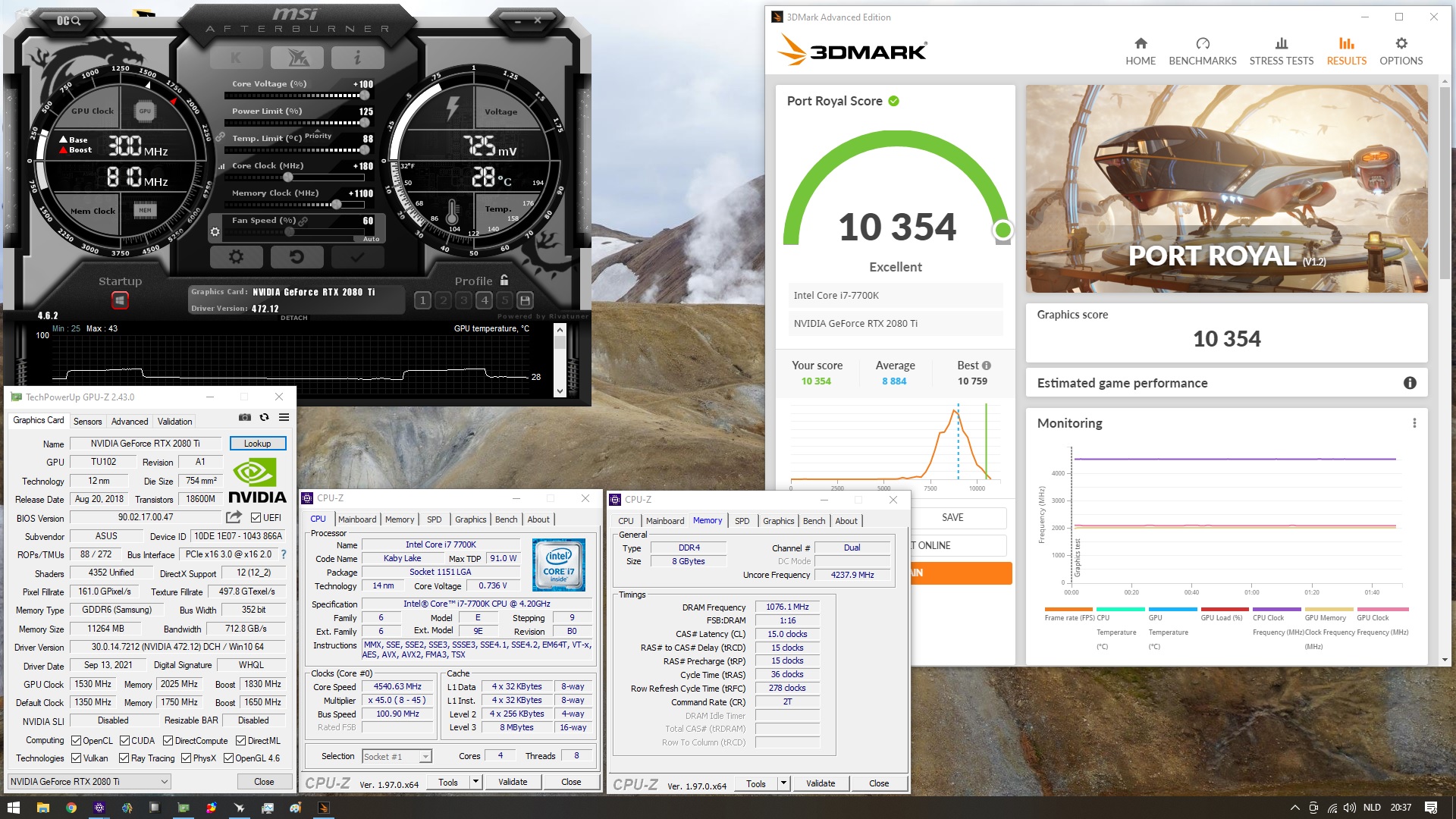Screen dimensions: 1456x819
Task: Open fan speed settings gear in Afterburner
Action: [x=215, y=232]
